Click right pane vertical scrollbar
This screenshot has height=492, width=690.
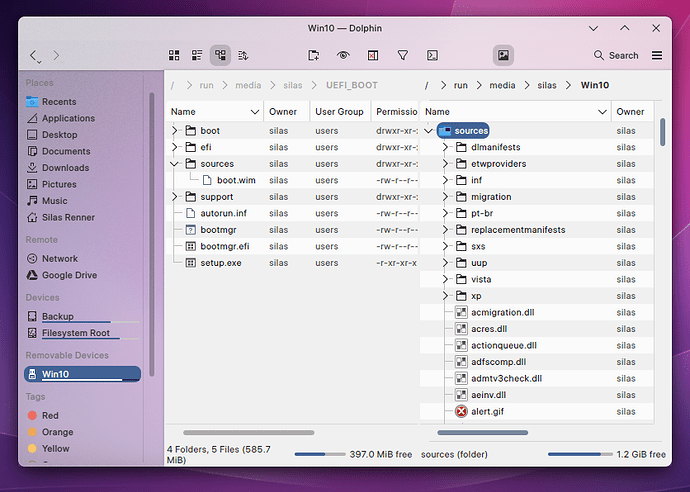pos(662,132)
